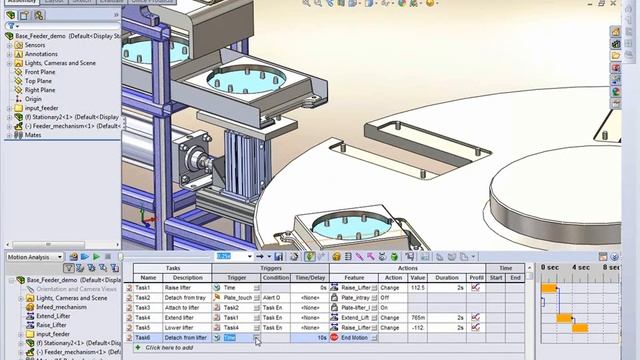Open feature picker for End Motion row
Image resolution: width=640 pixels, height=360 pixels.
coord(374,338)
